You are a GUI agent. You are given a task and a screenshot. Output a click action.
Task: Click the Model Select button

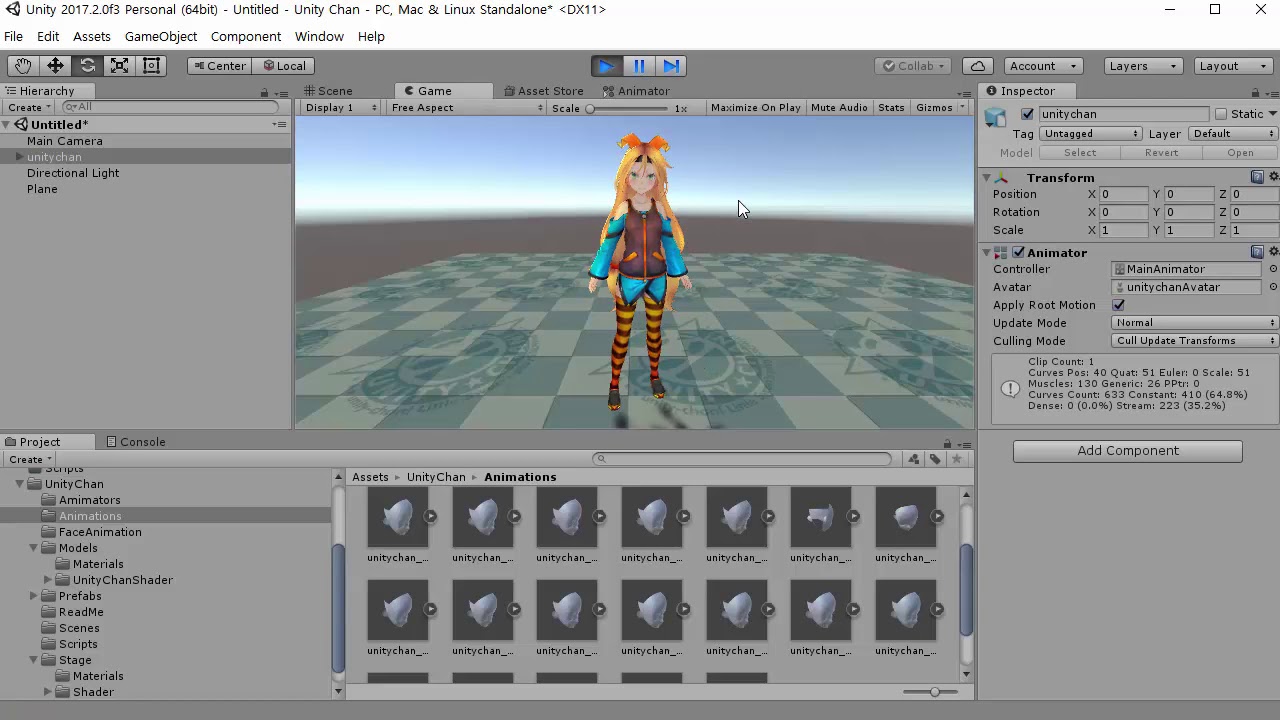click(1079, 153)
